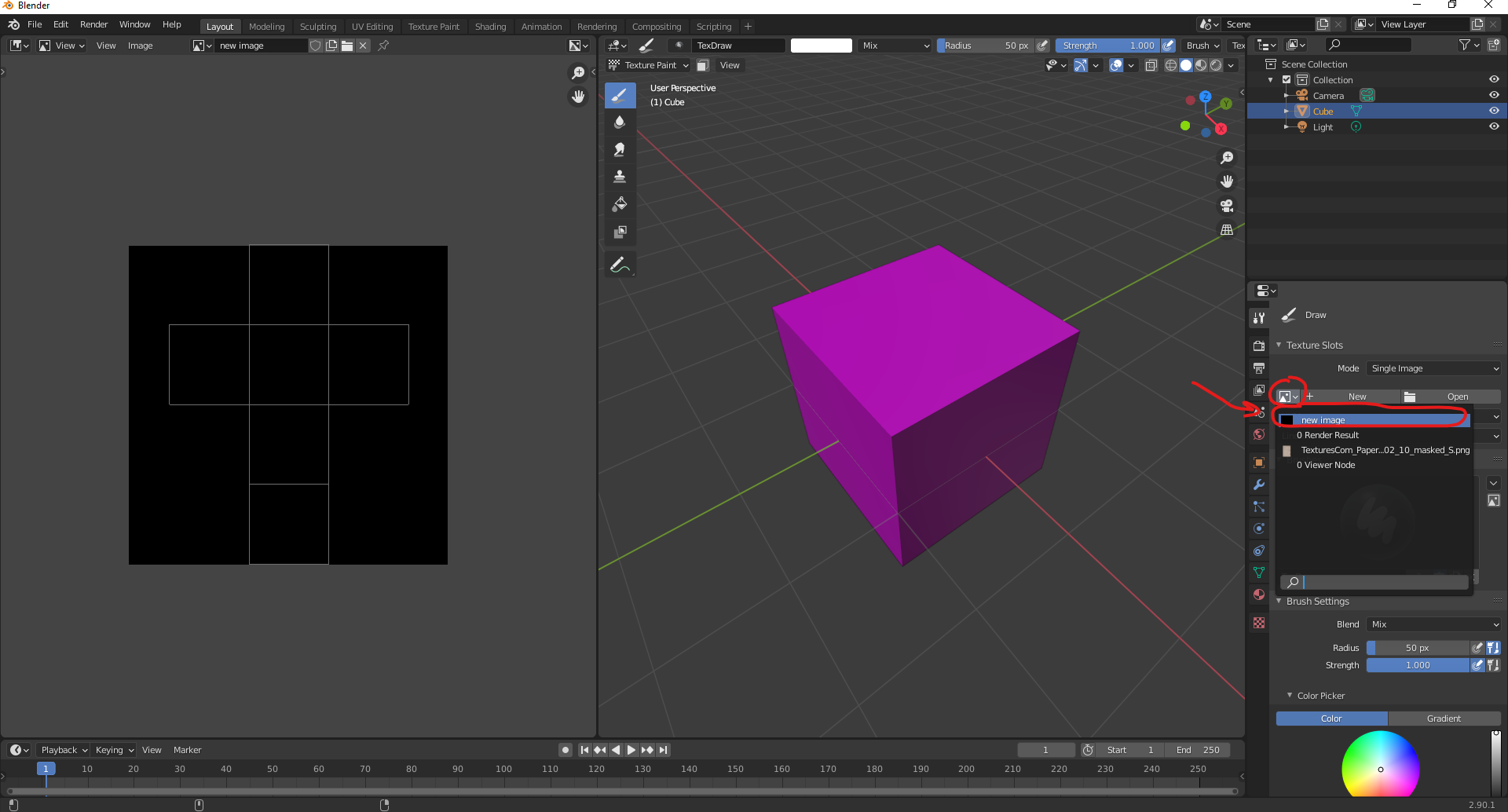
Task: Click the New image button in Texture Slots
Action: click(1352, 397)
